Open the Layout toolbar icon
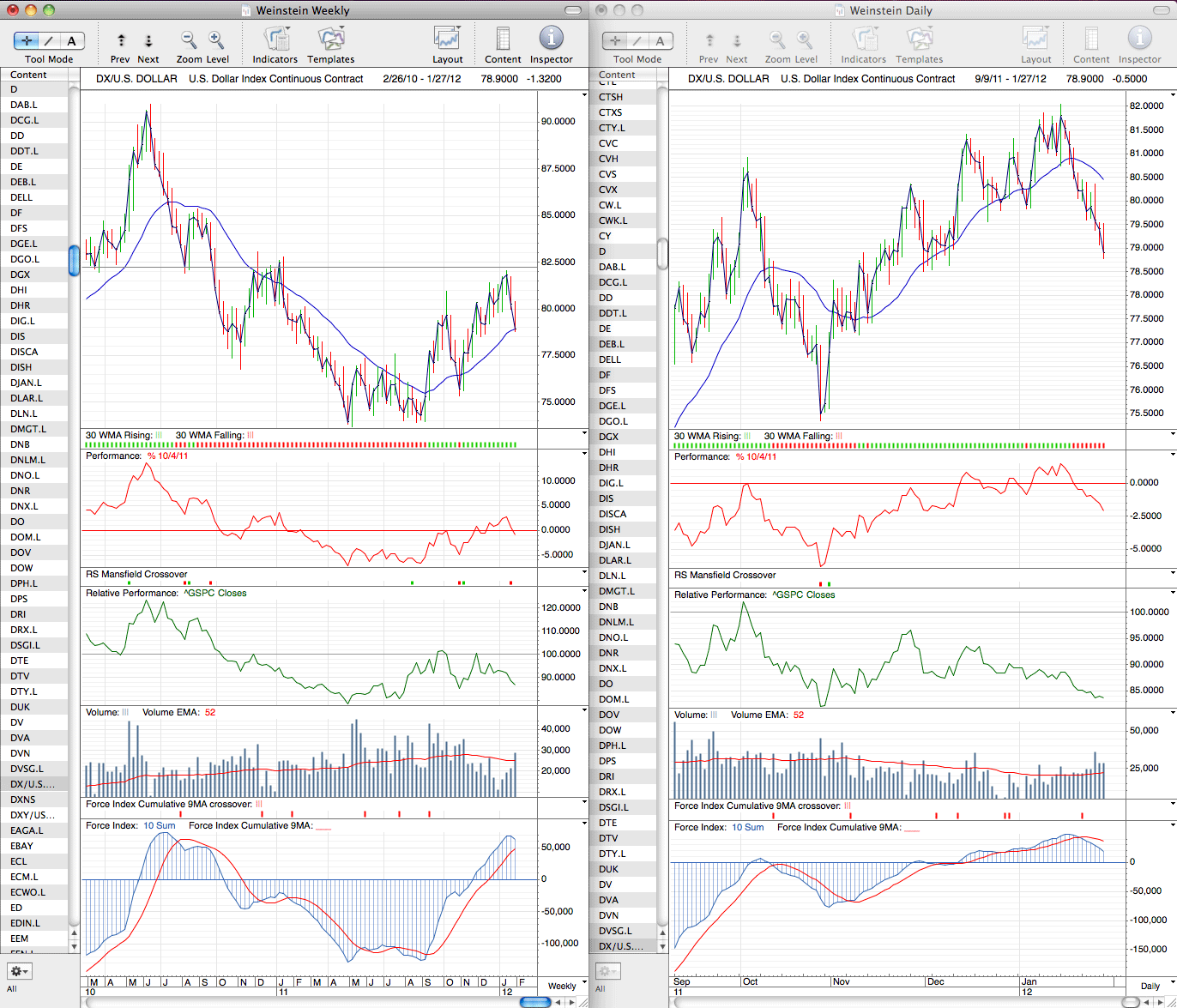 (x=447, y=39)
